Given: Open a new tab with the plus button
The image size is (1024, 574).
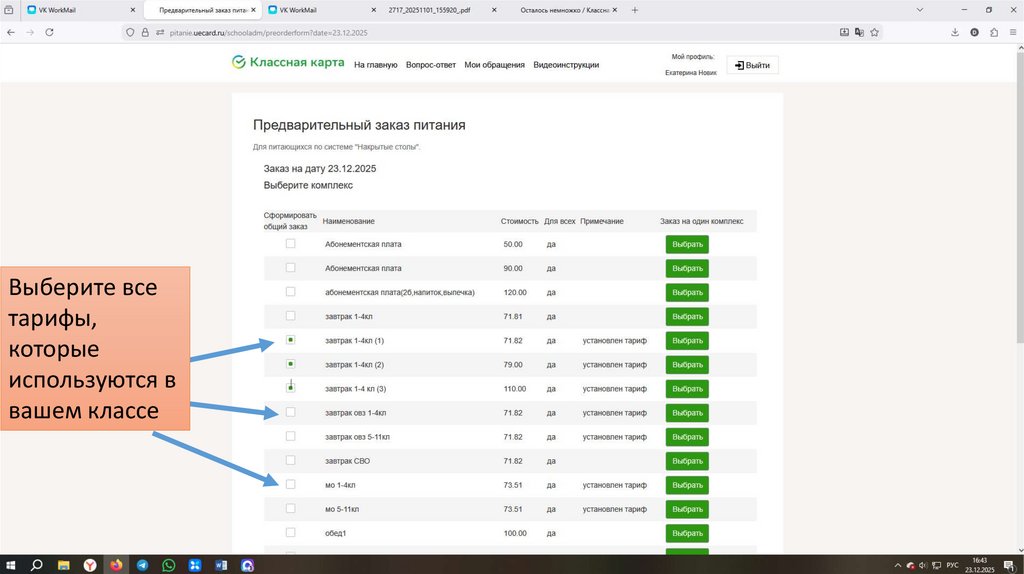Looking at the screenshot, I should coord(634,10).
